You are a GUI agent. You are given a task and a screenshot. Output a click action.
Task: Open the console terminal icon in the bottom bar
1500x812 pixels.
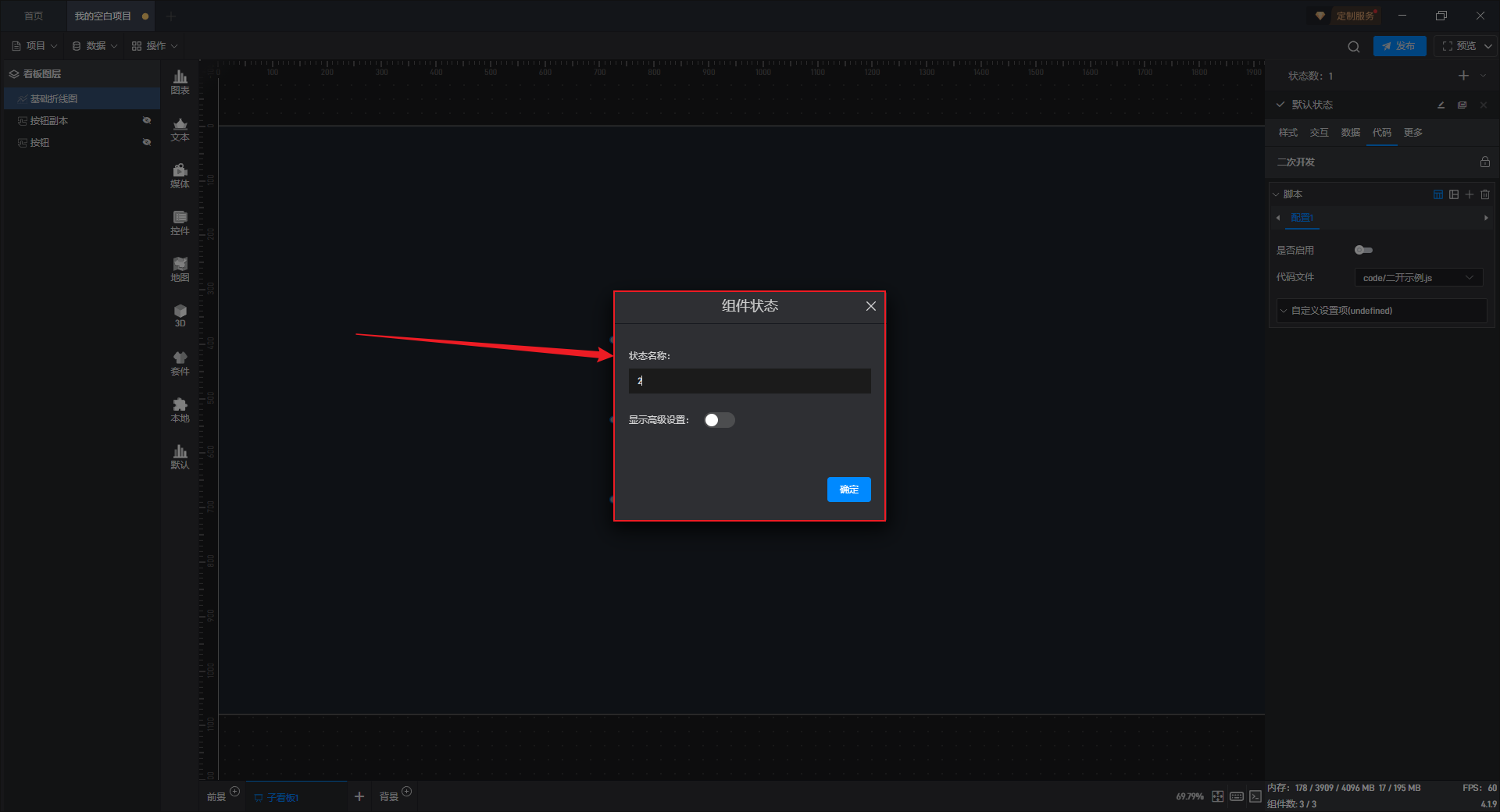(x=1255, y=796)
